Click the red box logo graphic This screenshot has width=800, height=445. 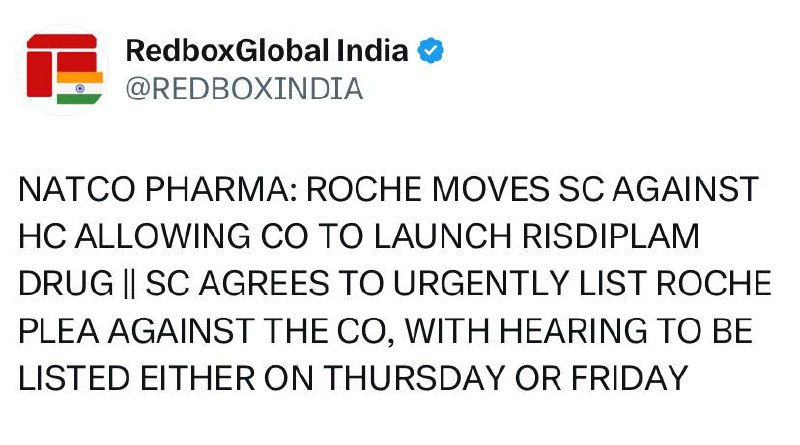coord(52,60)
